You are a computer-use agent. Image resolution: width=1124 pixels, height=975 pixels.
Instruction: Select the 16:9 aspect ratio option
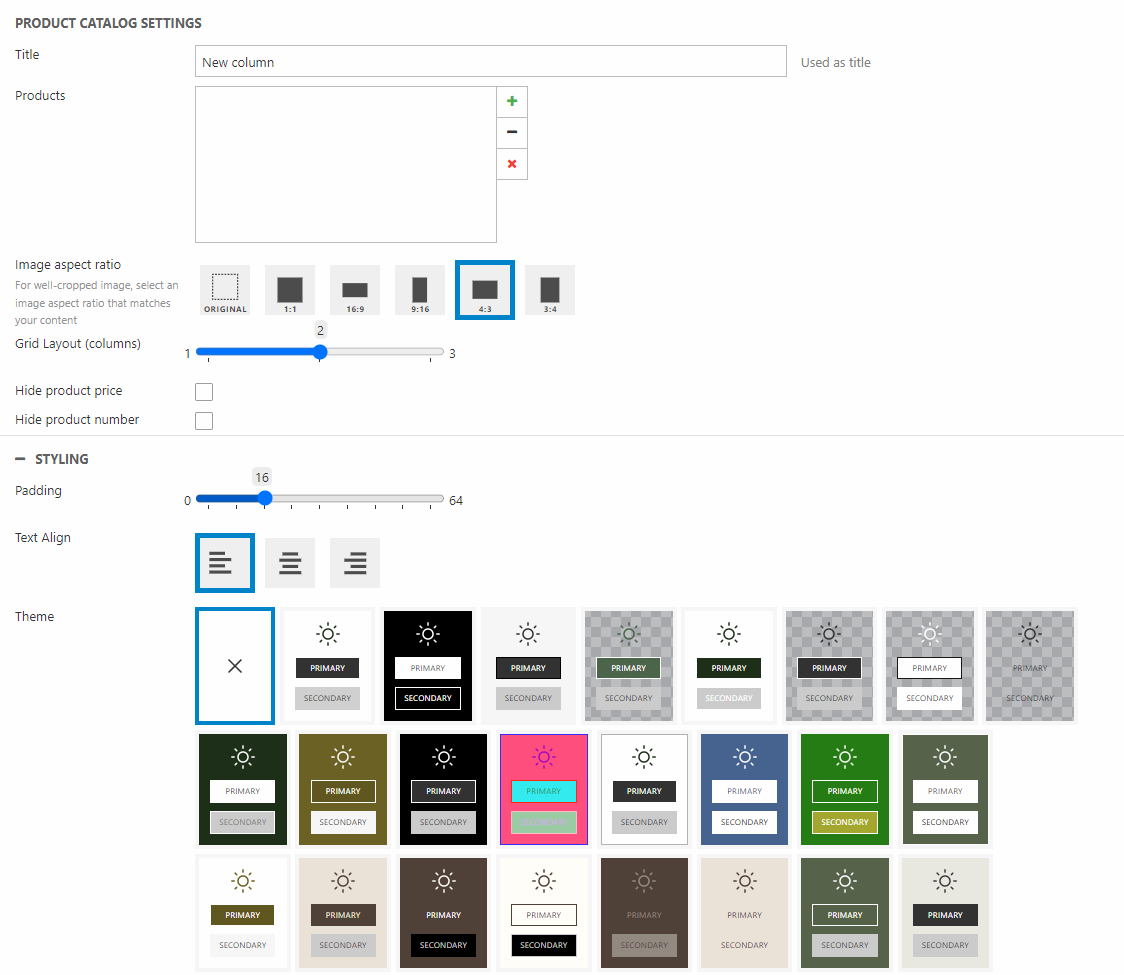coord(355,290)
